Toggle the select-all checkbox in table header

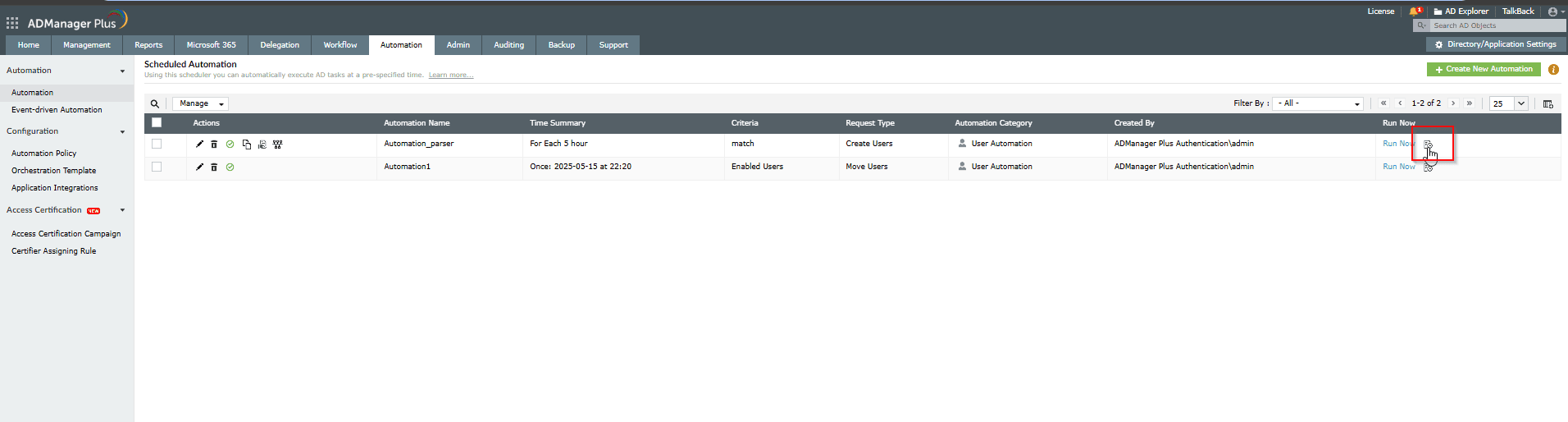(x=157, y=122)
